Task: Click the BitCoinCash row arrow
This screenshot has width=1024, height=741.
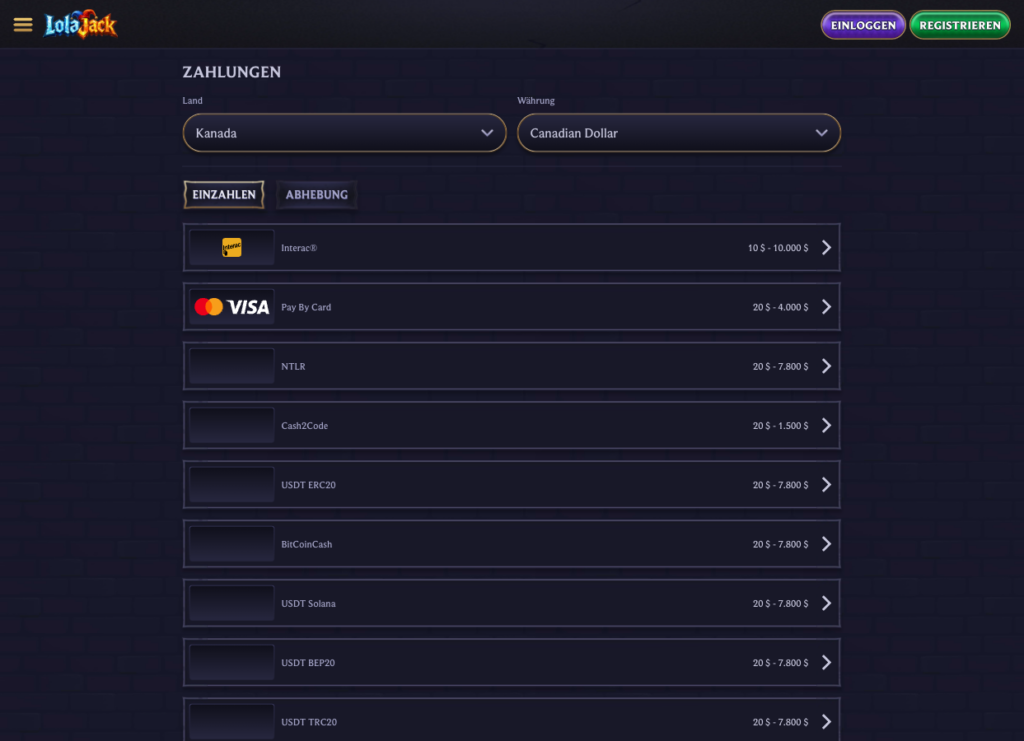Action: coord(826,544)
